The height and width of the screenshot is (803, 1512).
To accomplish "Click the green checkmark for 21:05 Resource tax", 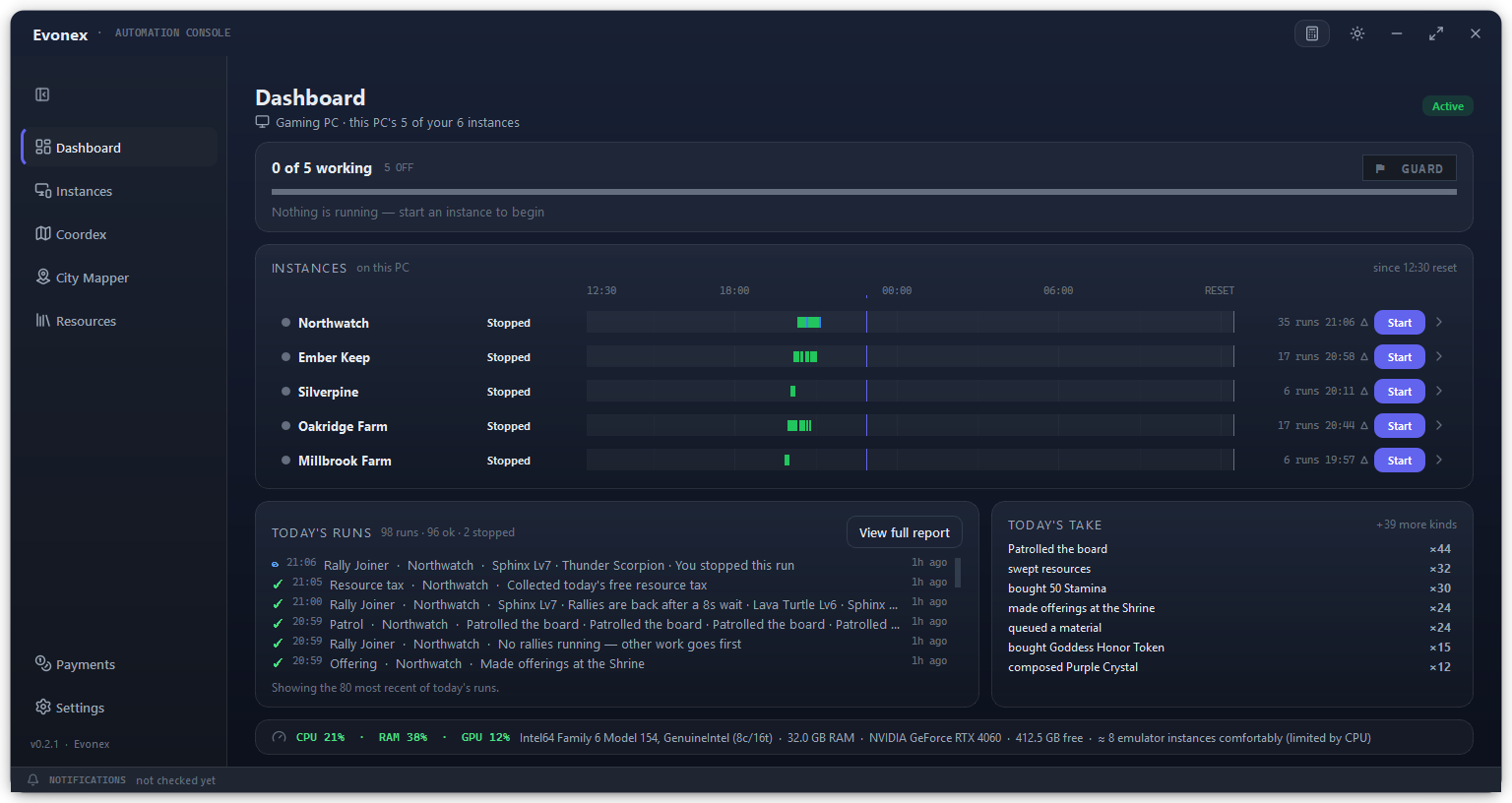I will (x=278, y=585).
